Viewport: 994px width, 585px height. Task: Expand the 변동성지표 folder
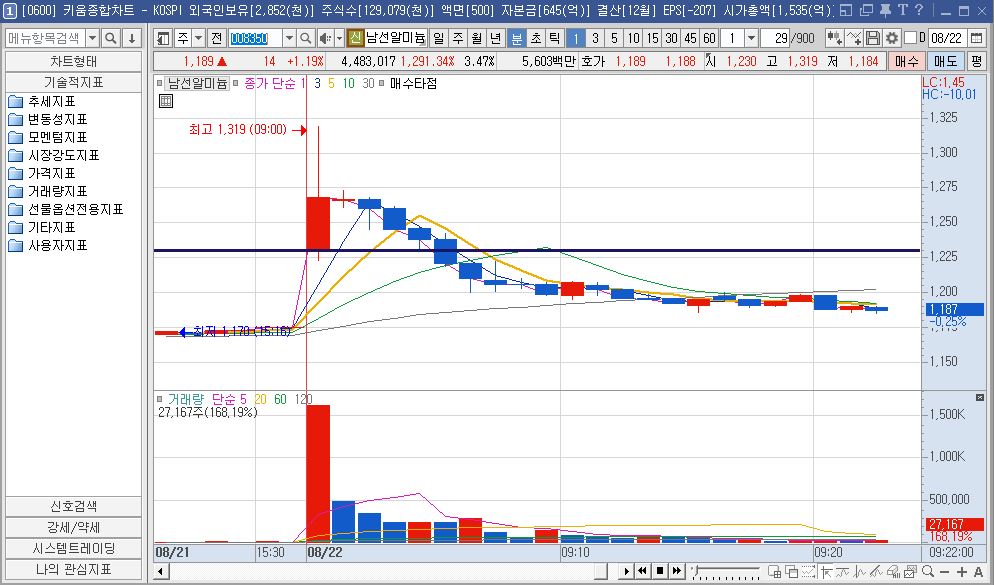48,119
